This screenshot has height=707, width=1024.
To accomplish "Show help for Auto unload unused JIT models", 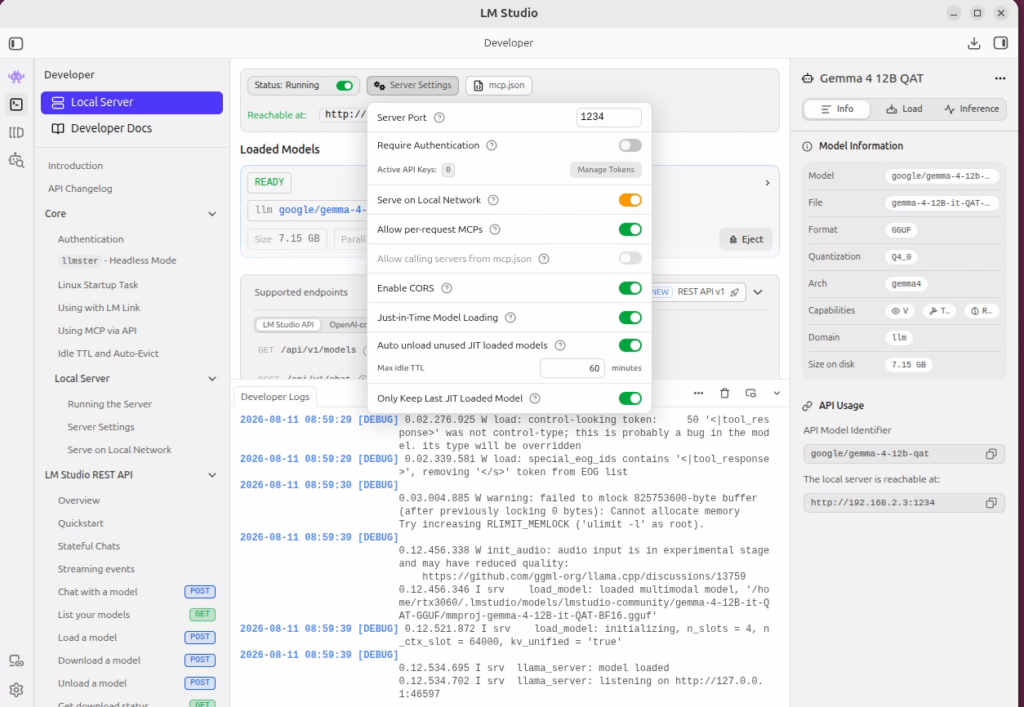I will [x=560, y=345].
